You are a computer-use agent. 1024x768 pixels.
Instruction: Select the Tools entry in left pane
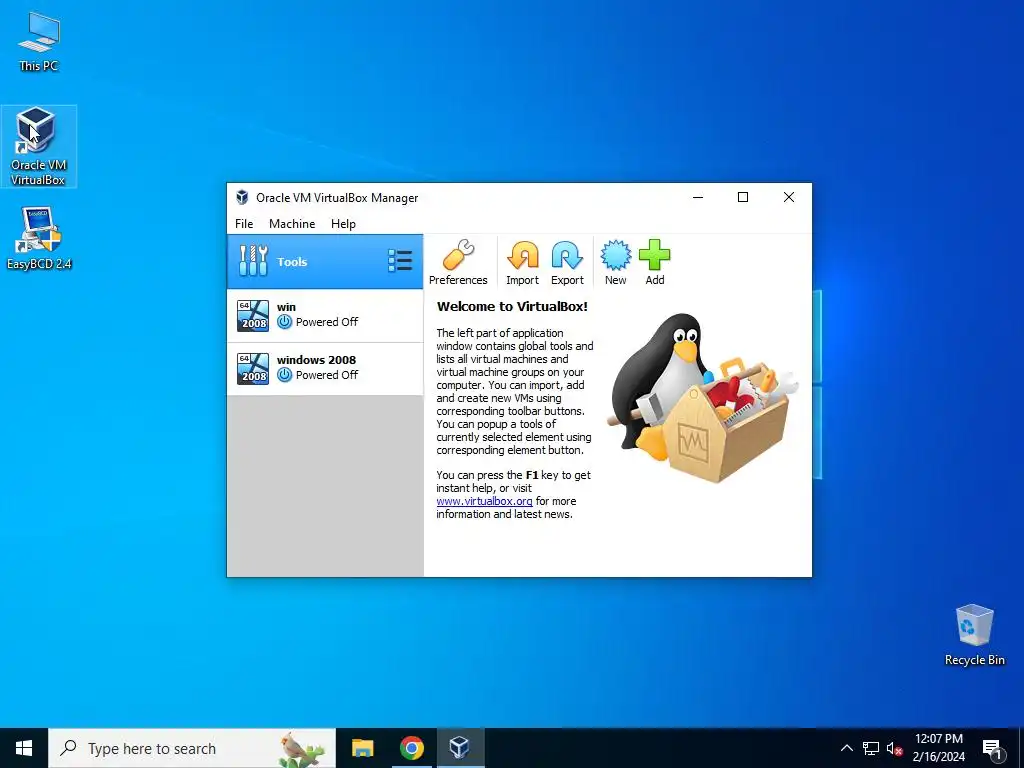[325, 261]
